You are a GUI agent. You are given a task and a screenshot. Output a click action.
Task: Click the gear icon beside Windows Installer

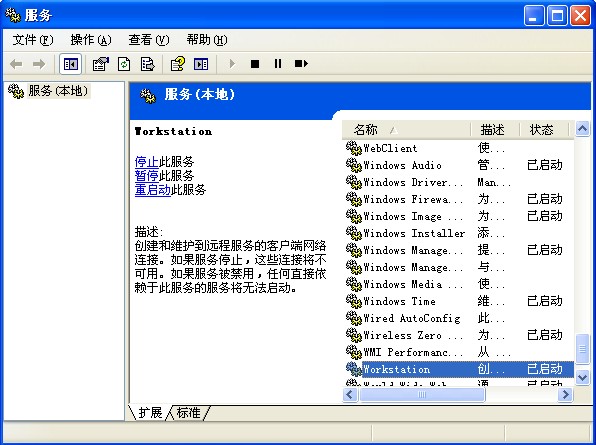pyautogui.click(x=353, y=233)
